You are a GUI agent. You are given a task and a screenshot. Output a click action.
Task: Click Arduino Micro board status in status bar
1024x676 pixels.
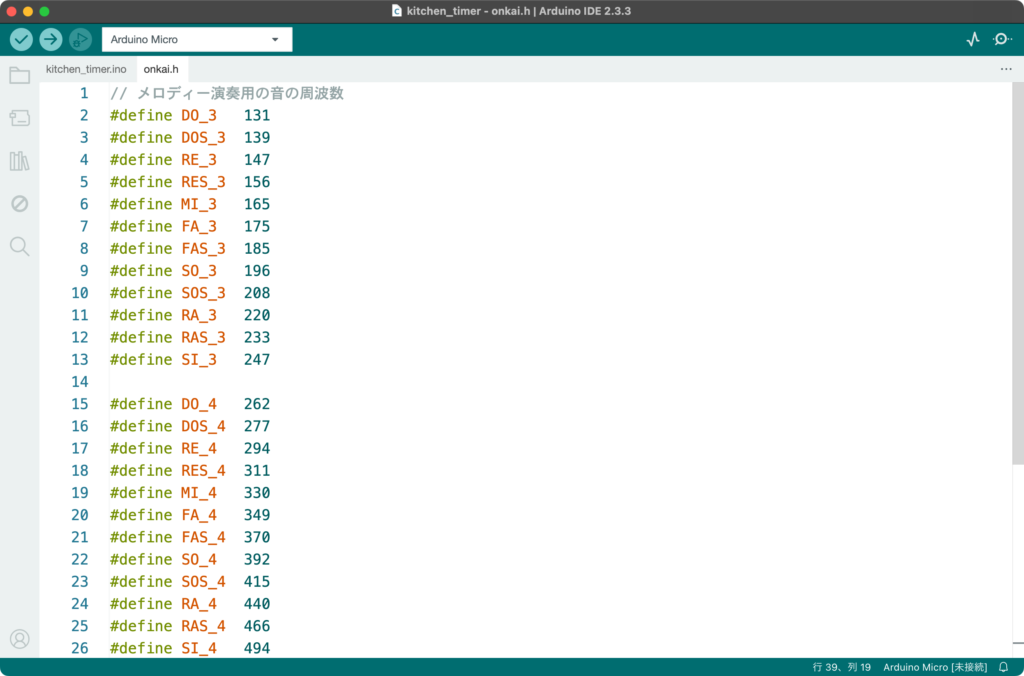click(935, 667)
